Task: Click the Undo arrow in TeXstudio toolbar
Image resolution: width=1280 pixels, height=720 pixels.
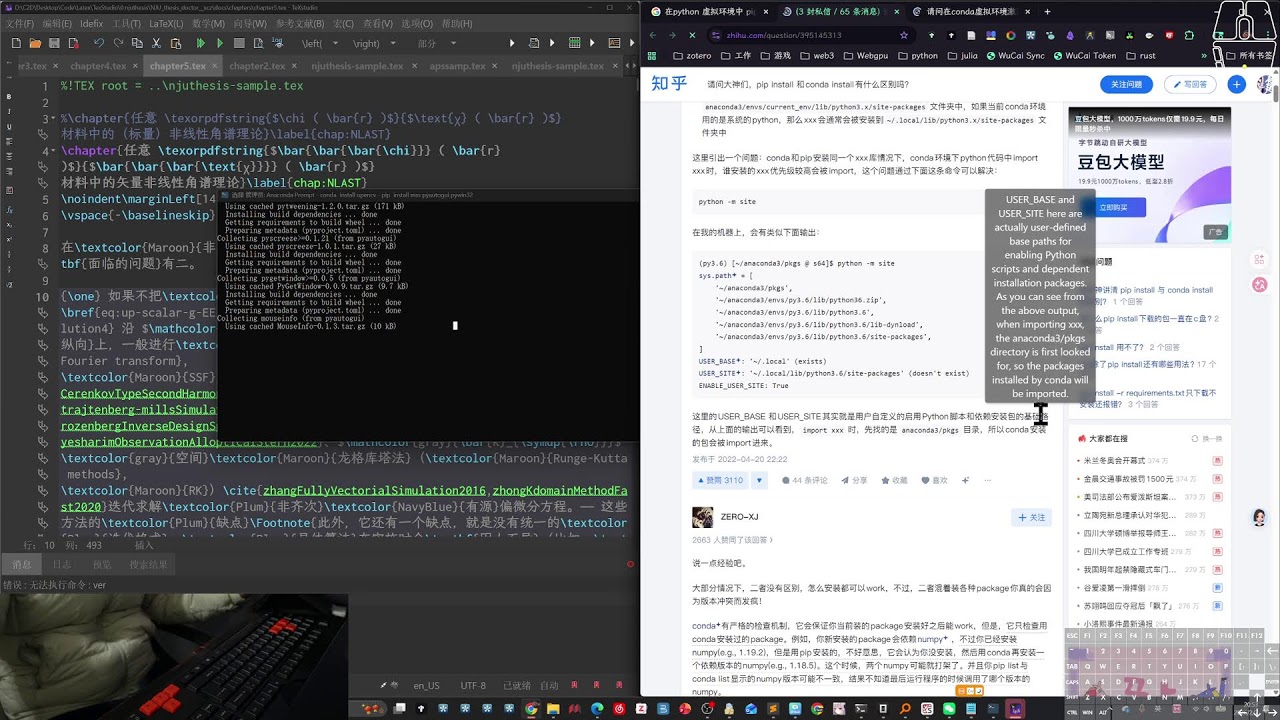Action: click(x=98, y=43)
